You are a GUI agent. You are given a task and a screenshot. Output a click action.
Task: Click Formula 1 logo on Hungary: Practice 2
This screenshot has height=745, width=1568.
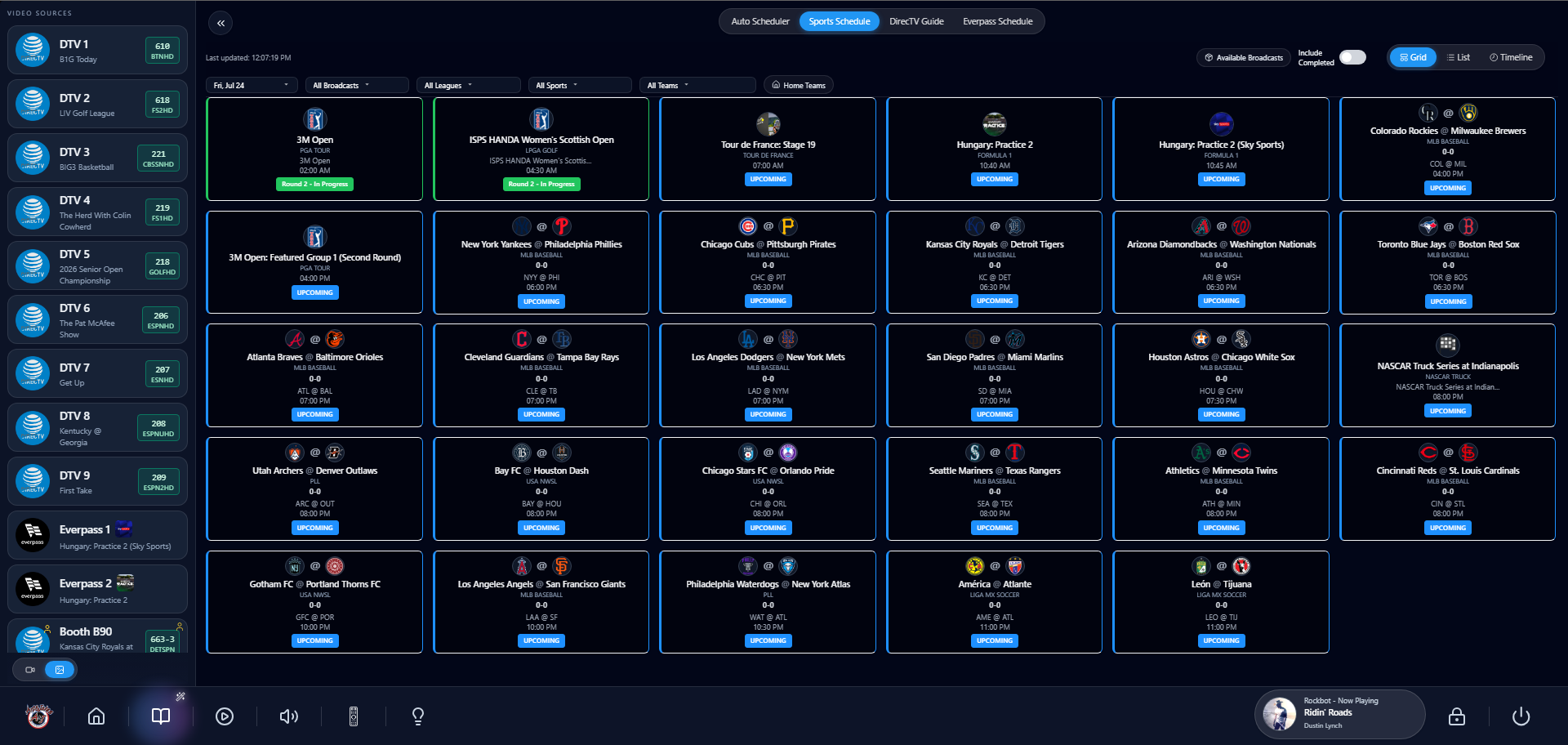(994, 124)
